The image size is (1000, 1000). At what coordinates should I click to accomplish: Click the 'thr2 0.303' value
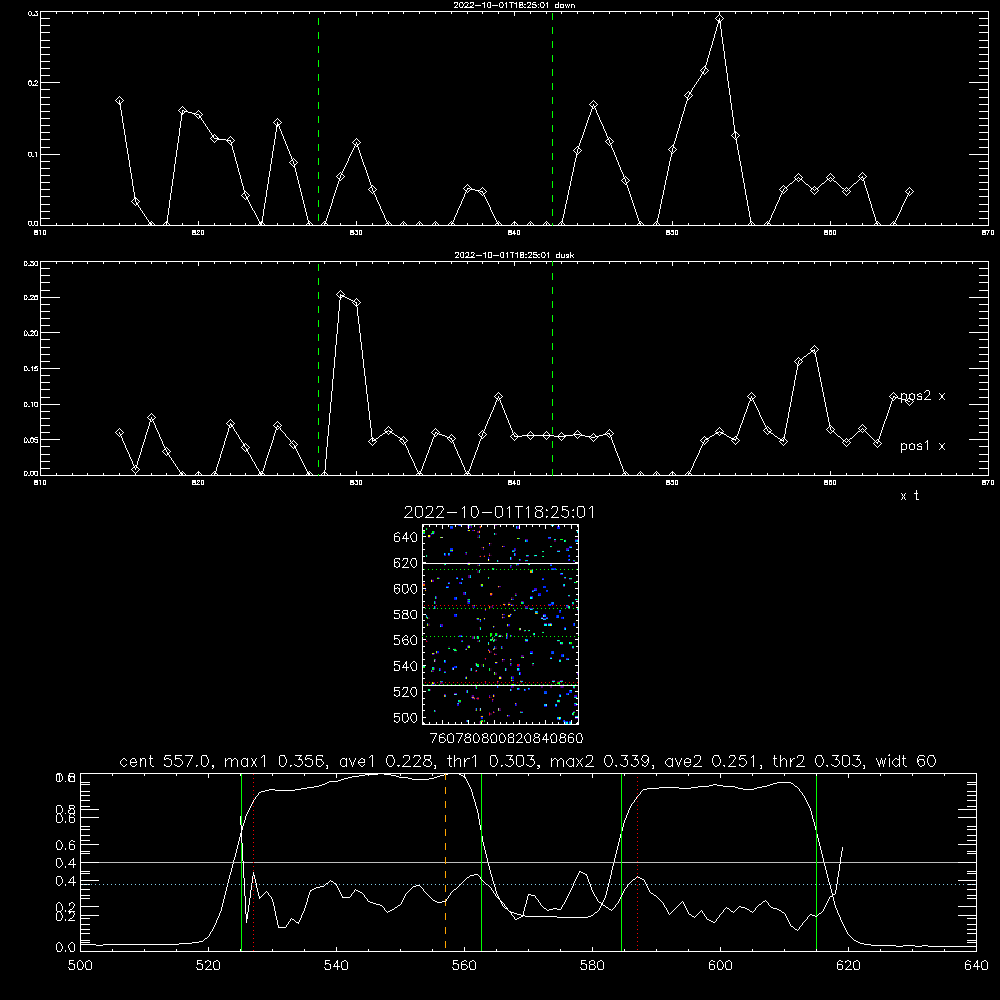[x=816, y=761]
